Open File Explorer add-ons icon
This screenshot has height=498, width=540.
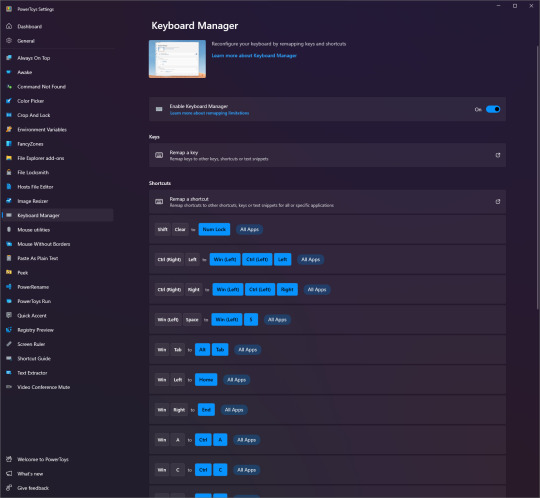pos(9,158)
